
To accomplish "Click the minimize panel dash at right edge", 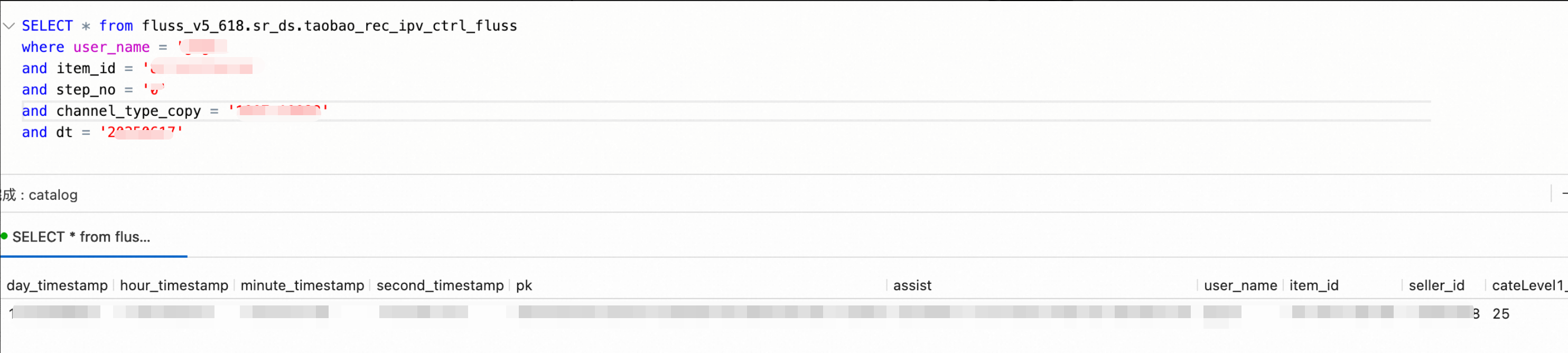I will [1564, 194].
